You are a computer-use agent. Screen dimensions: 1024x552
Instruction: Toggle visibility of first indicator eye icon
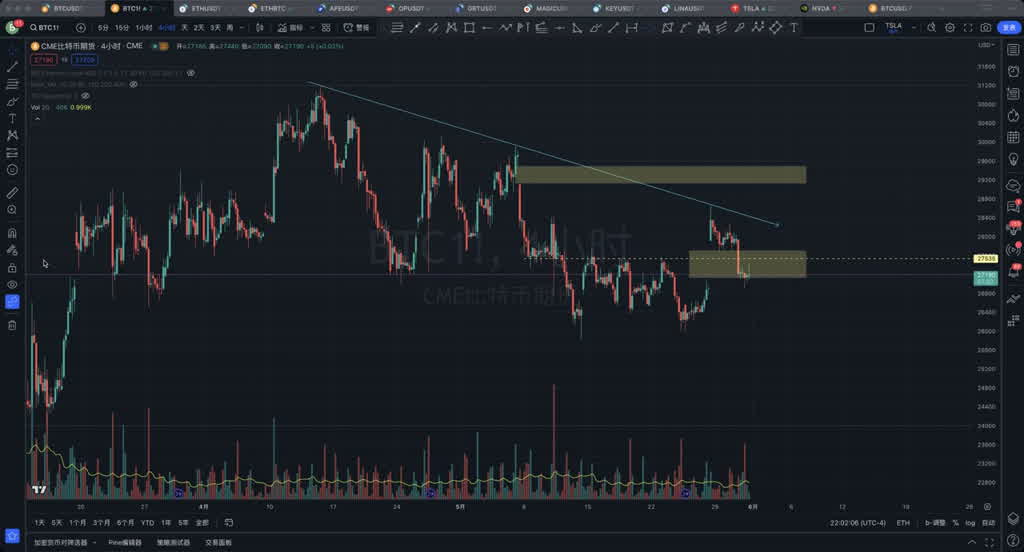[191, 73]
